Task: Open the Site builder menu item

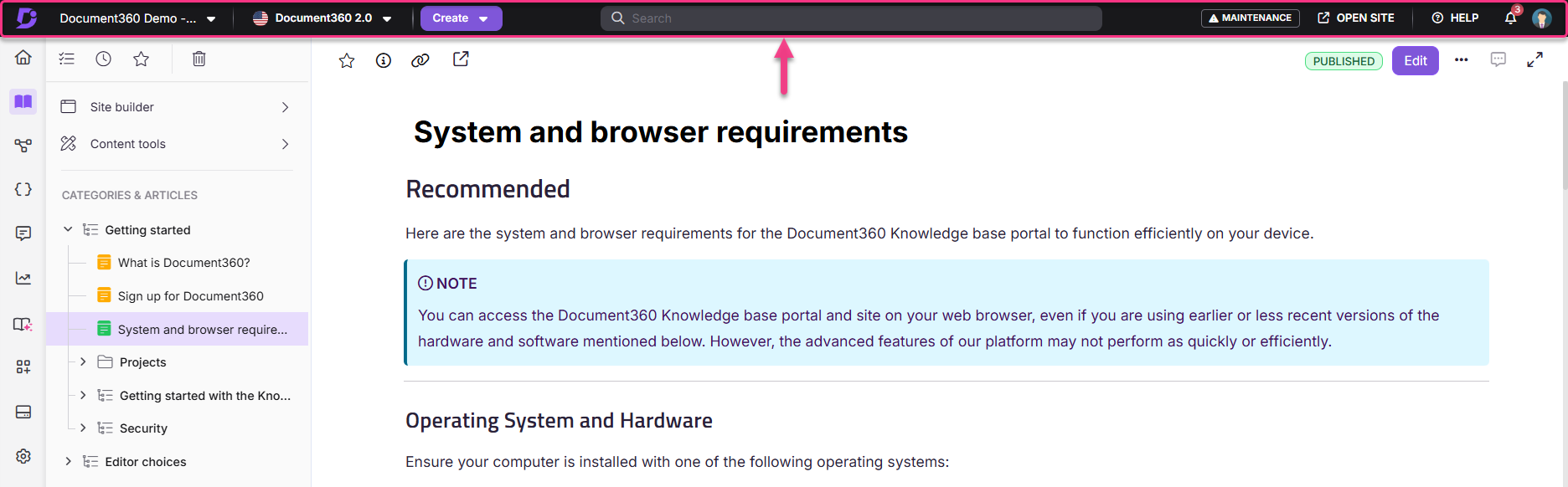Action: click(x=177, y=107)
